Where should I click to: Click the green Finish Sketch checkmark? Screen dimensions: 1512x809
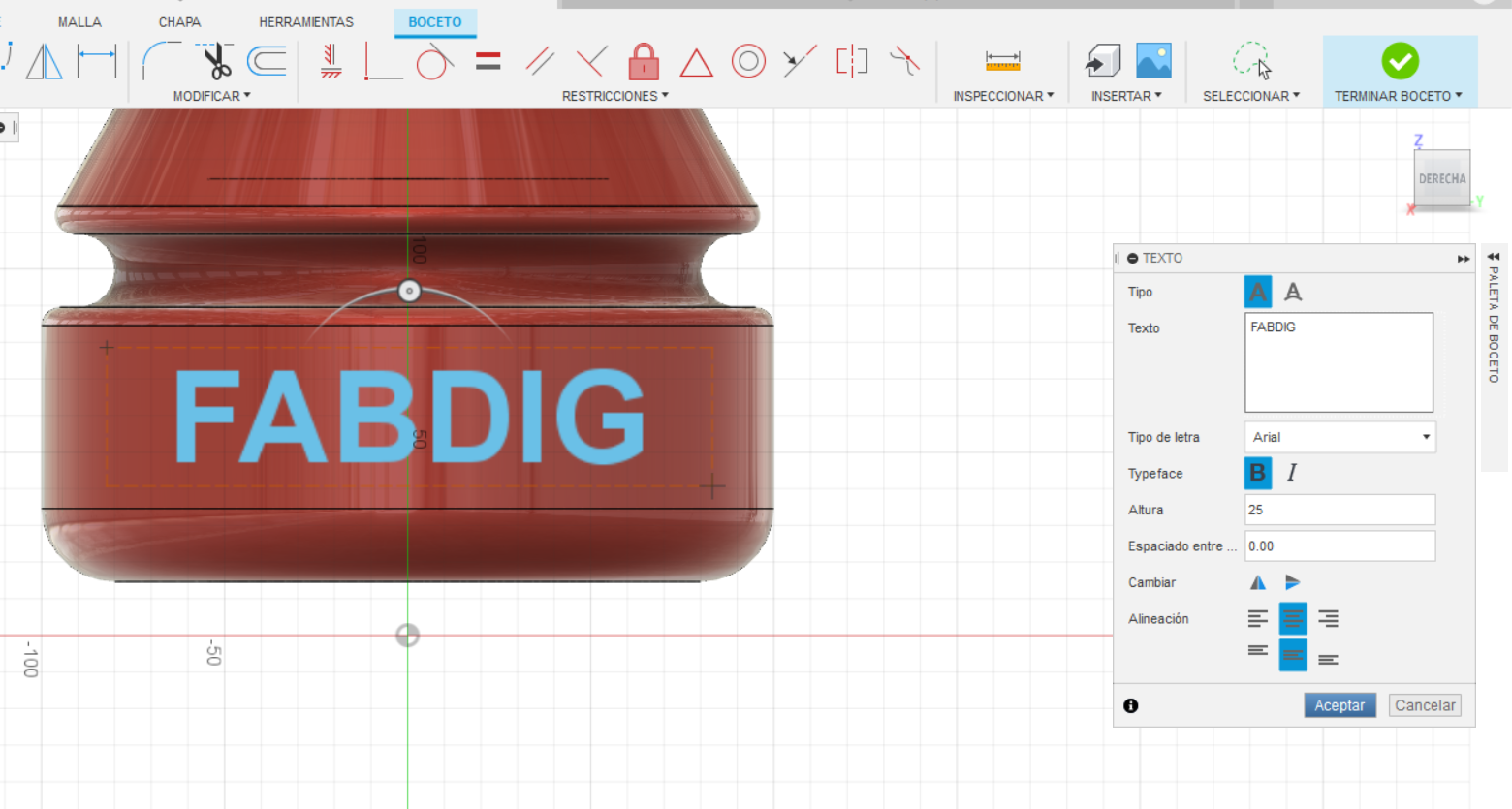click(1400, 61)
